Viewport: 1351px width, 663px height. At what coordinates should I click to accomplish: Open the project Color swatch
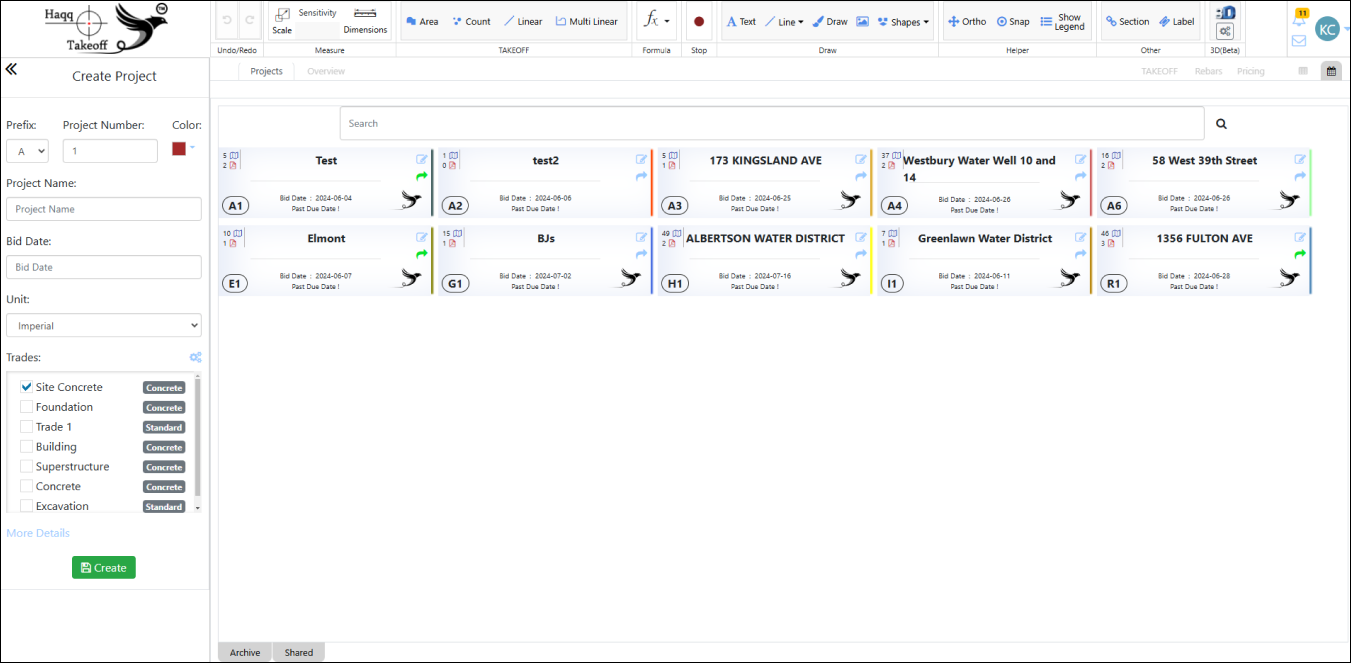click(x=179, y=148)
